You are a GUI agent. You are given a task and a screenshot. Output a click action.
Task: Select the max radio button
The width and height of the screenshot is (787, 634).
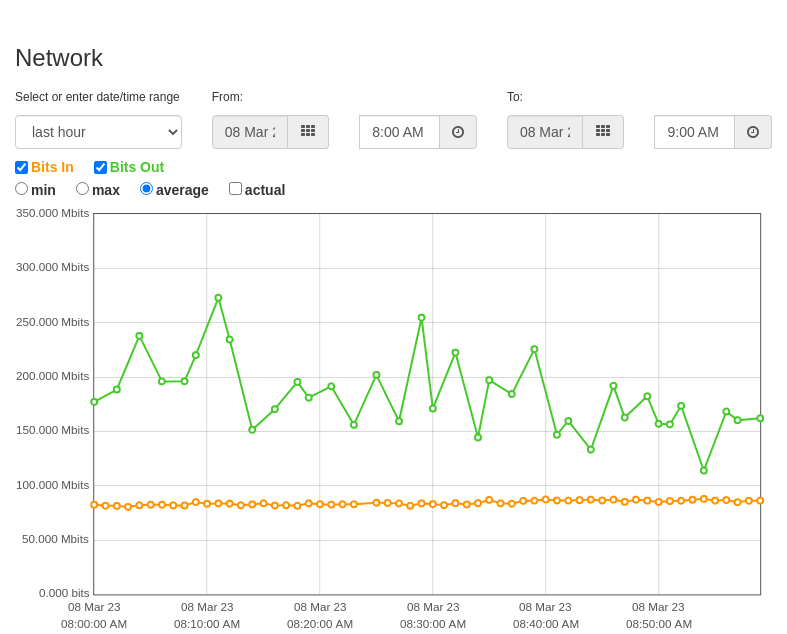(x=82, y=189)
